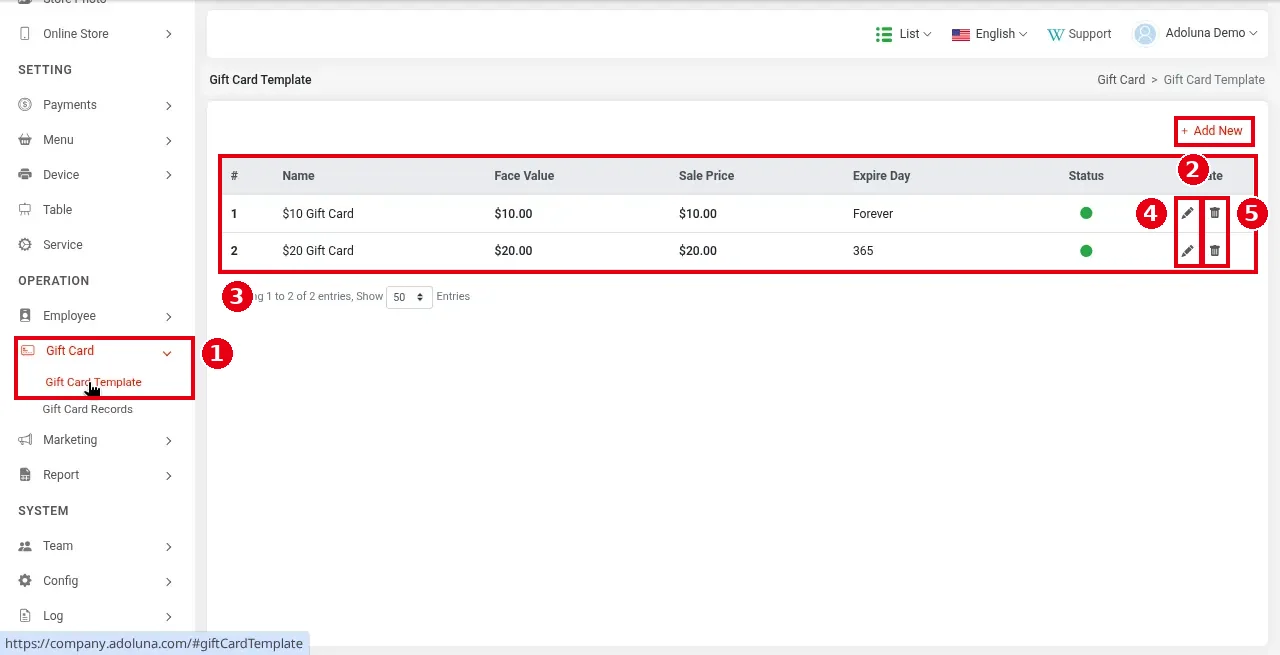Delete the $10 Gift Card with trash icon
Image resolution: width=1280 pixels, height=655 pixels.
pos(1215,213)
